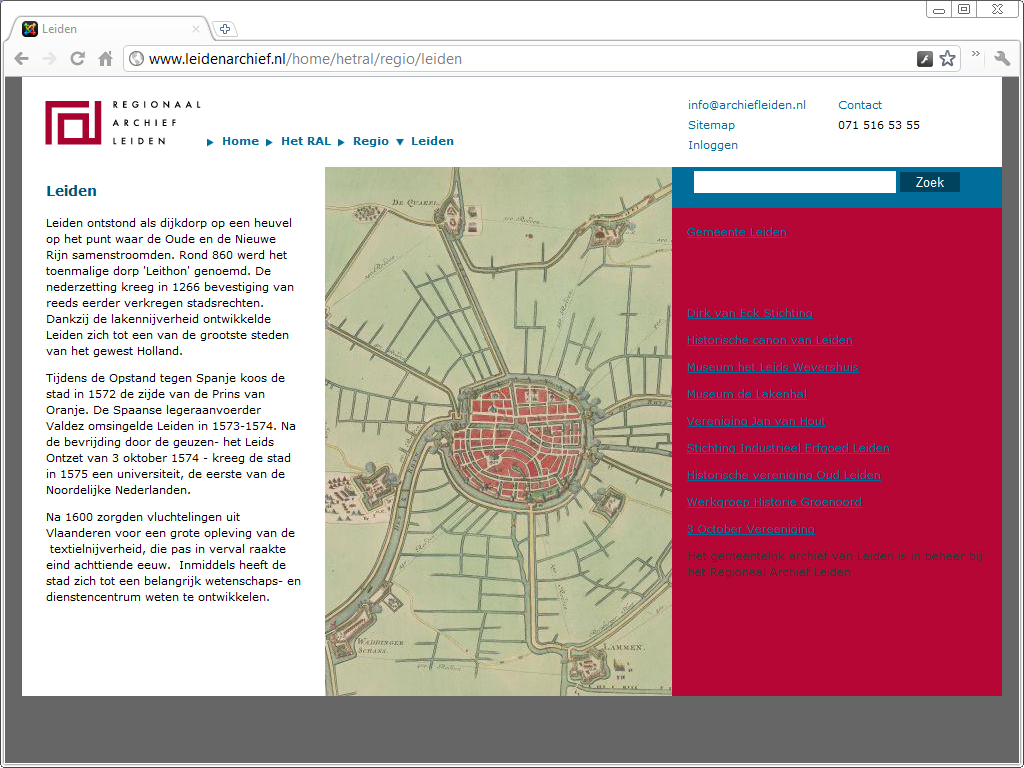Click inside the search text field
The height and width of the screenshot is (768, 1024).
tap(794, 182)
